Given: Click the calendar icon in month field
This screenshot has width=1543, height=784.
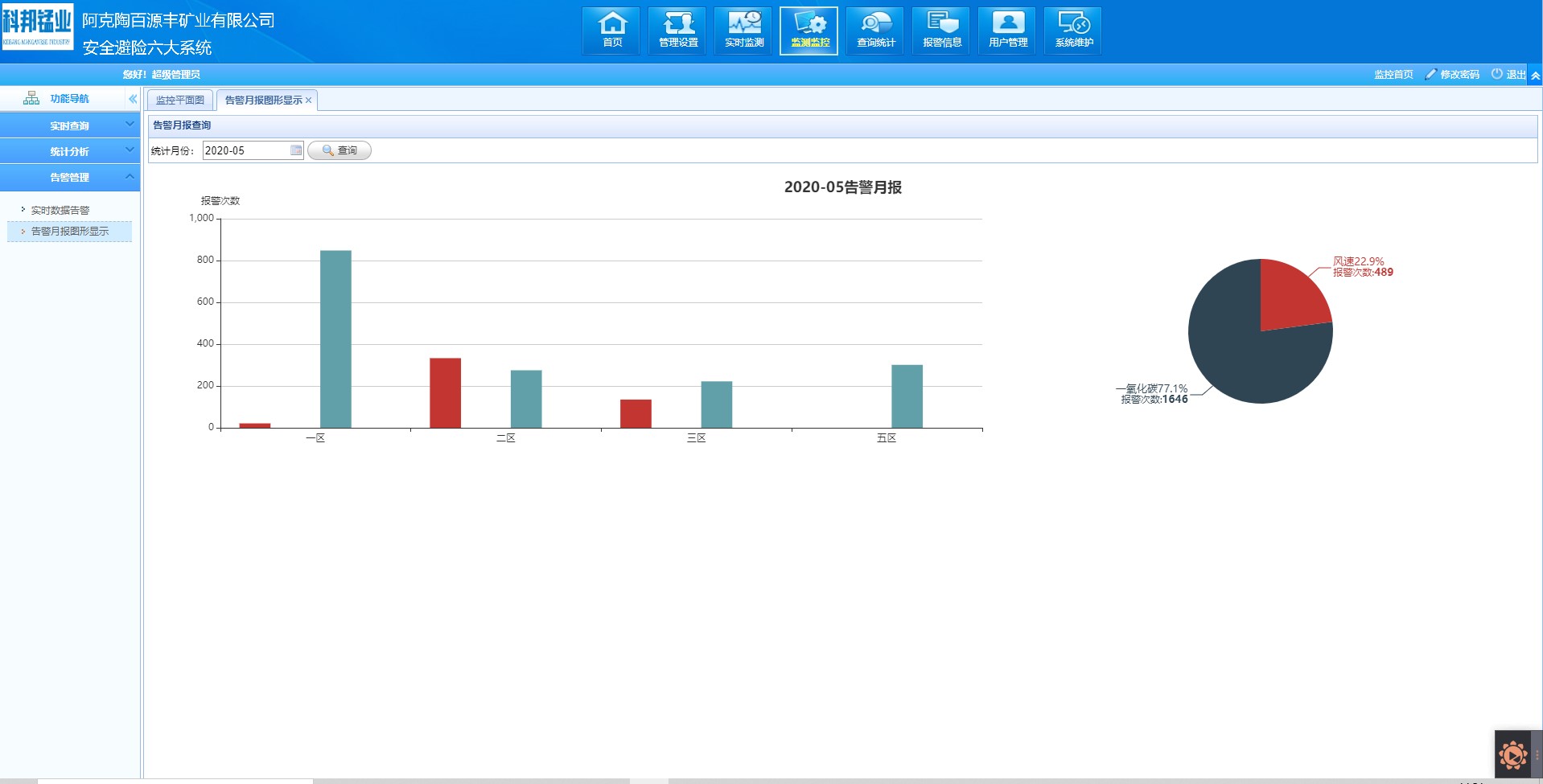Looking at the screenshot, I should click(296, 150).
